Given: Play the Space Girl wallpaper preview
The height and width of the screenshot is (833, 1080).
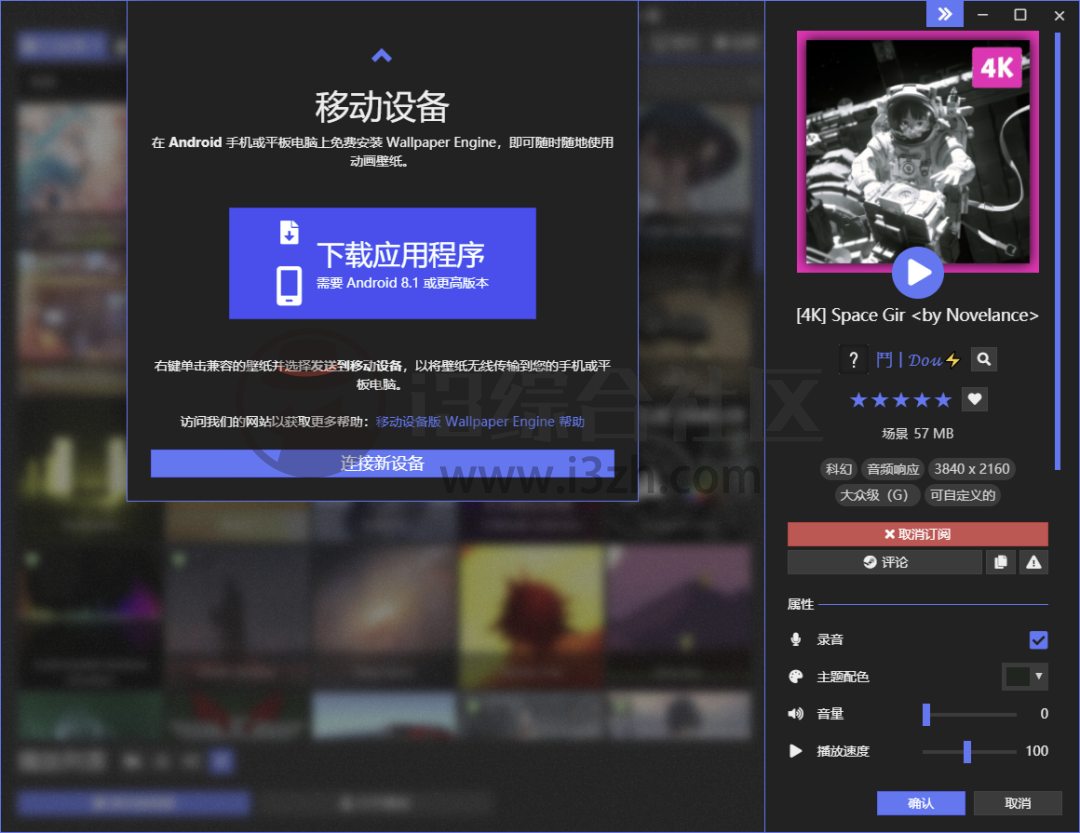Looking at the screenshot, I should click(x=917, y=273).
